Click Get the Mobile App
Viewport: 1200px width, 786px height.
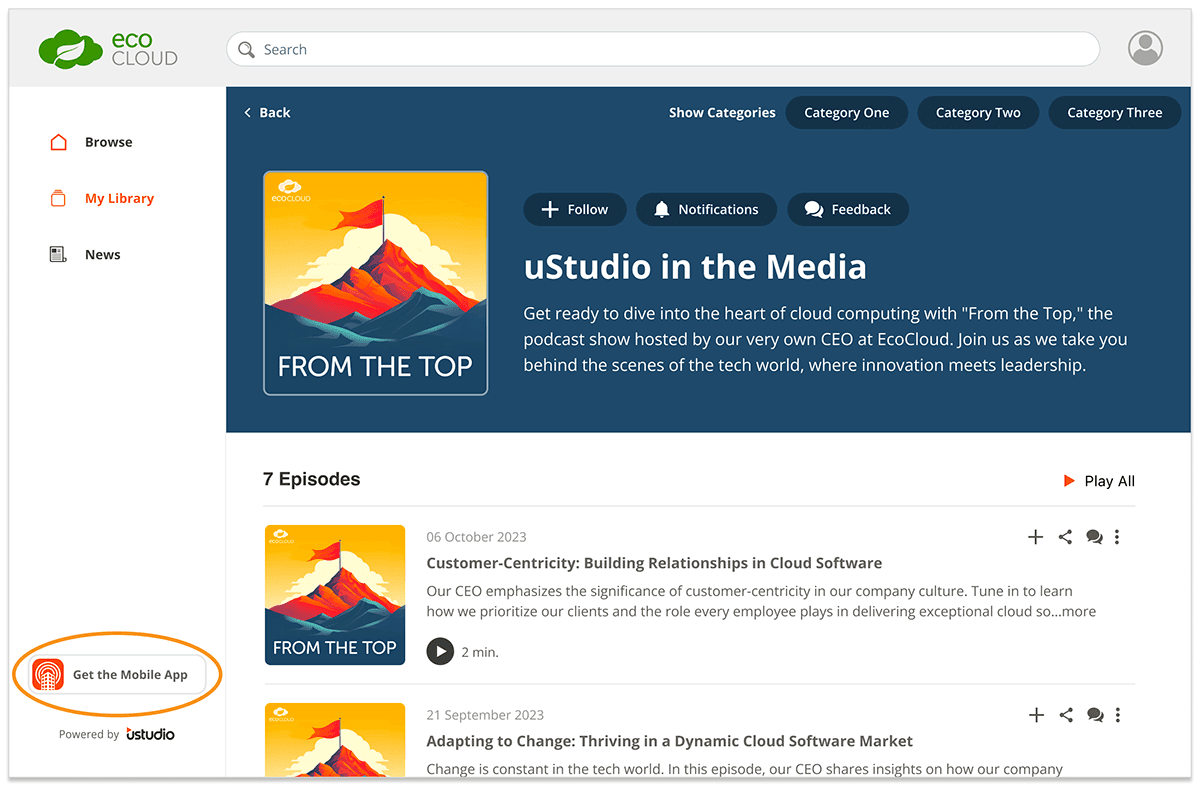pyautogui.click(x=117, y=675)
